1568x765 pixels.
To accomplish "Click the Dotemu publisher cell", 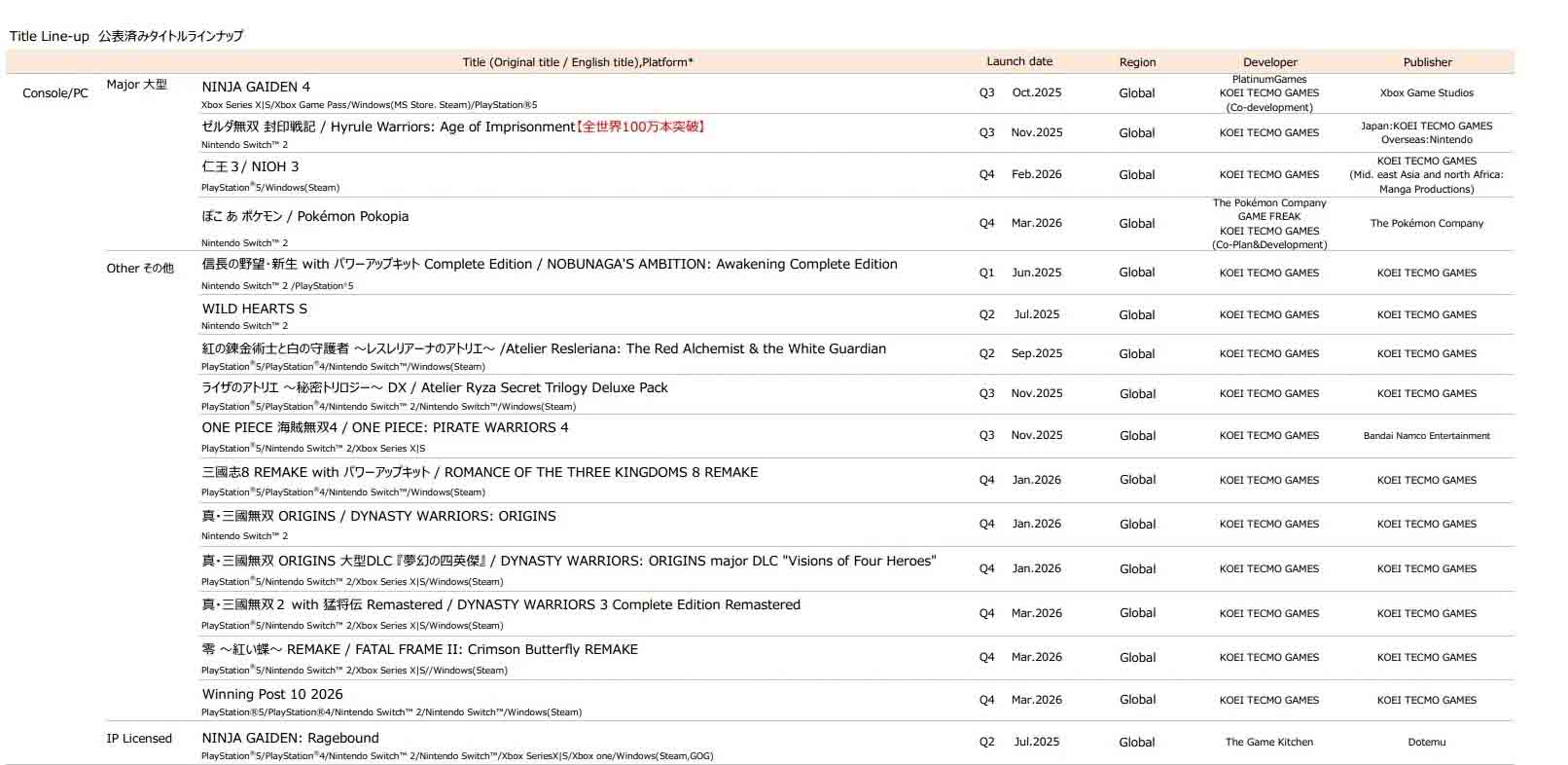I will point(1426,742).
